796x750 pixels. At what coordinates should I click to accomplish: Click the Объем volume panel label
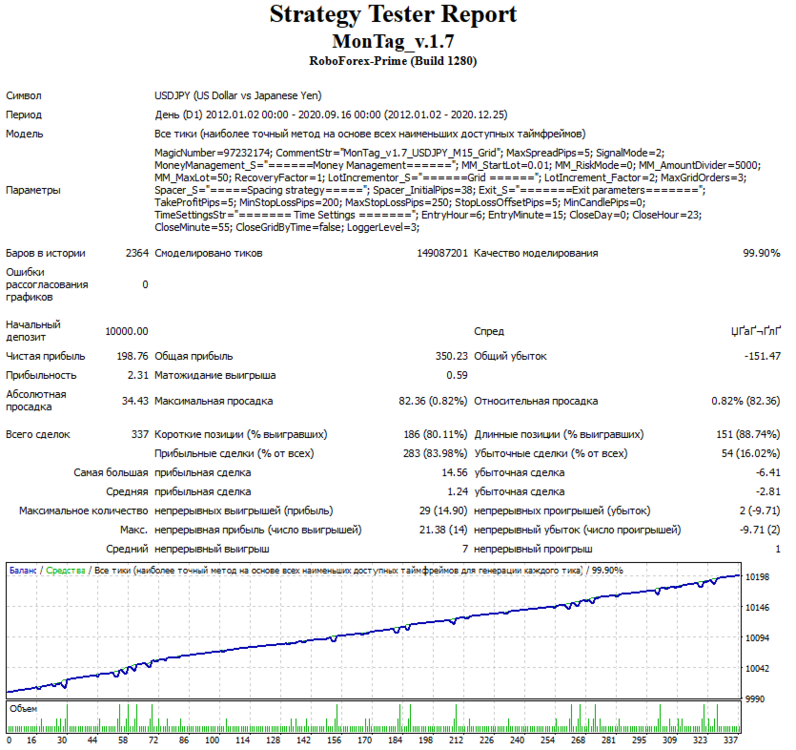pos(23,709)
